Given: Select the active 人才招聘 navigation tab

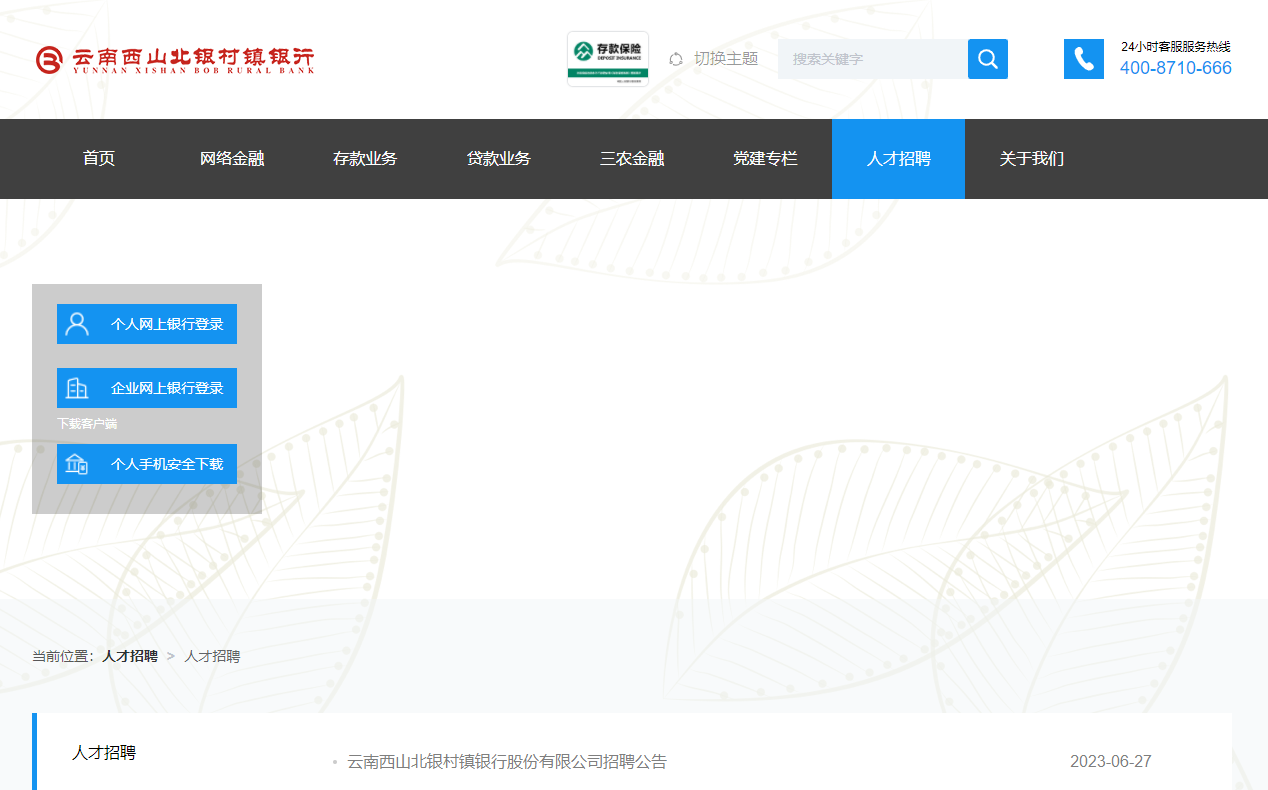Looking at the screenshot, I should click(898, 159).
